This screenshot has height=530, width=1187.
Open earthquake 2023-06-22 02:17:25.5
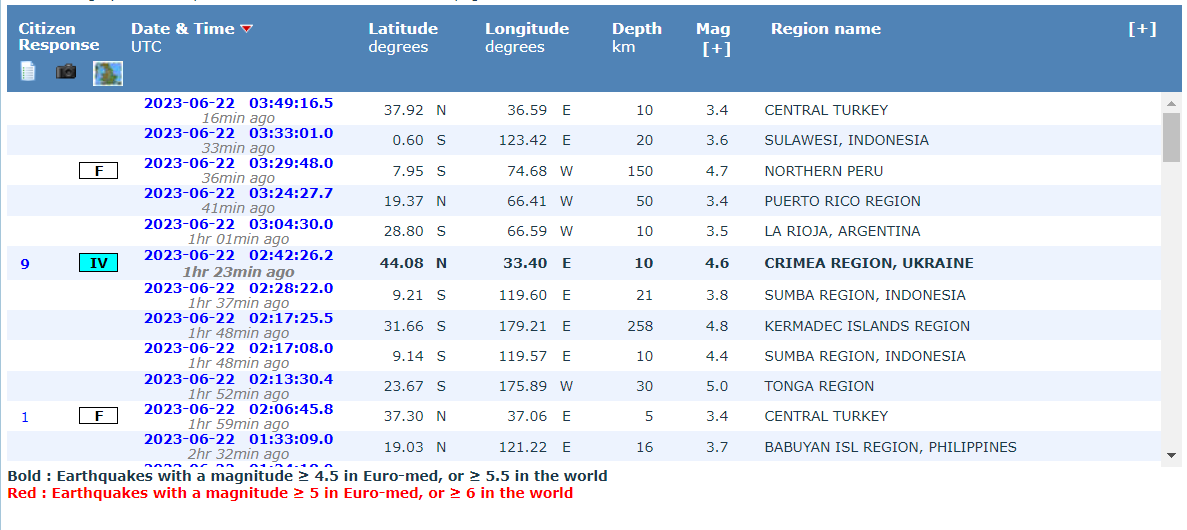[238, 318]
